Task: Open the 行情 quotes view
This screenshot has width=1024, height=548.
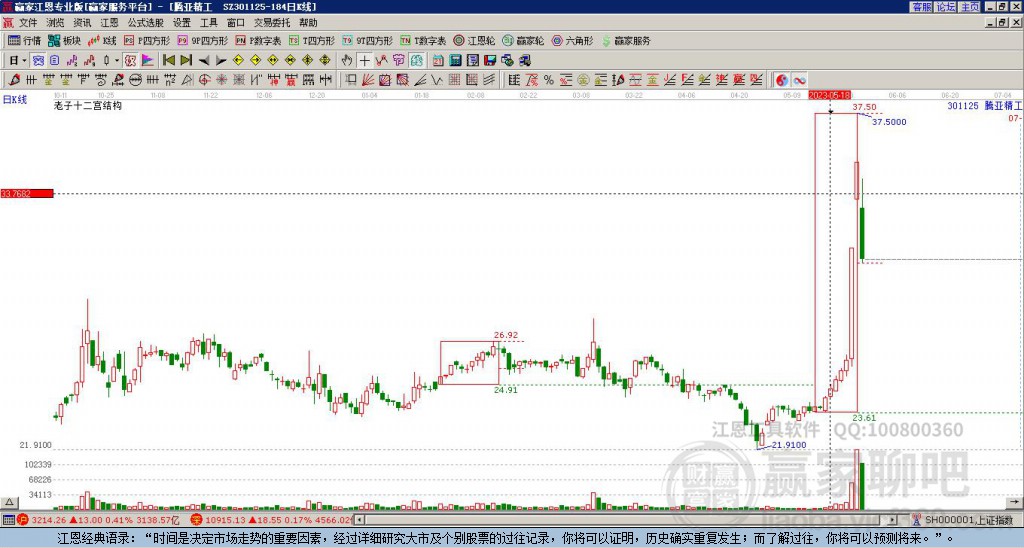Action: click(24, 40)
